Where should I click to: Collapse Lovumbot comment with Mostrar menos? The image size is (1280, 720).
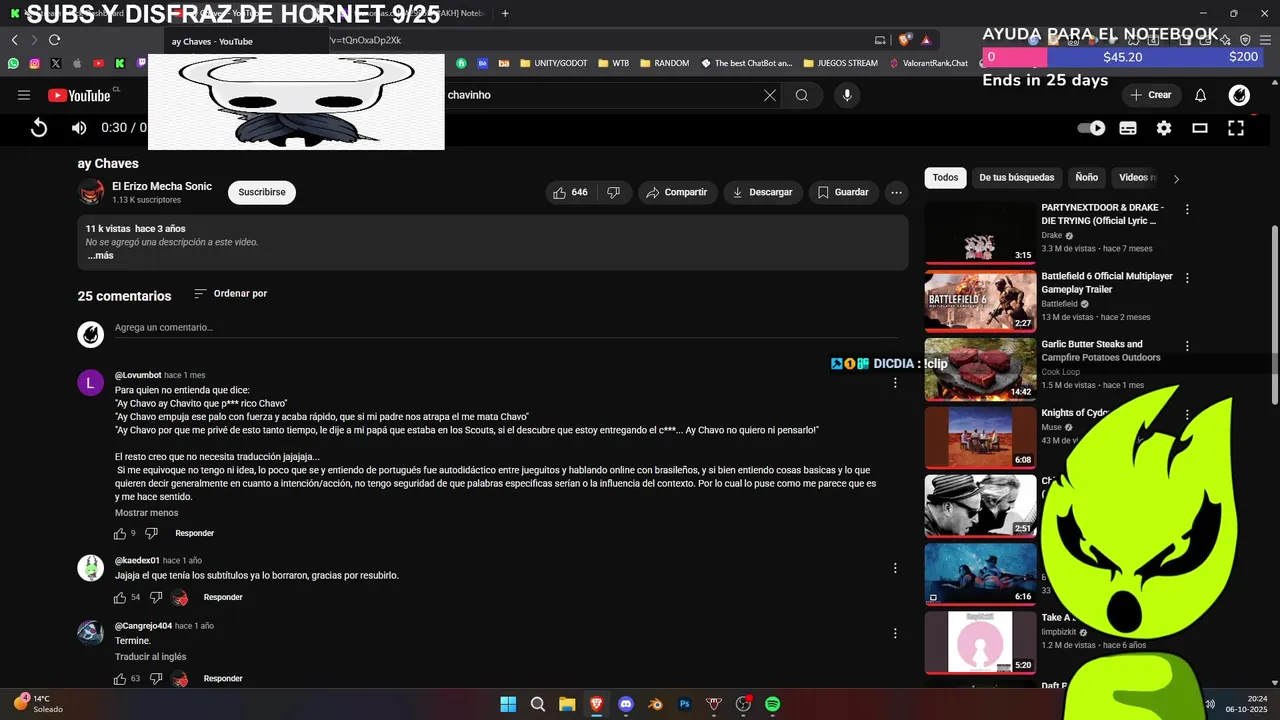146,513
